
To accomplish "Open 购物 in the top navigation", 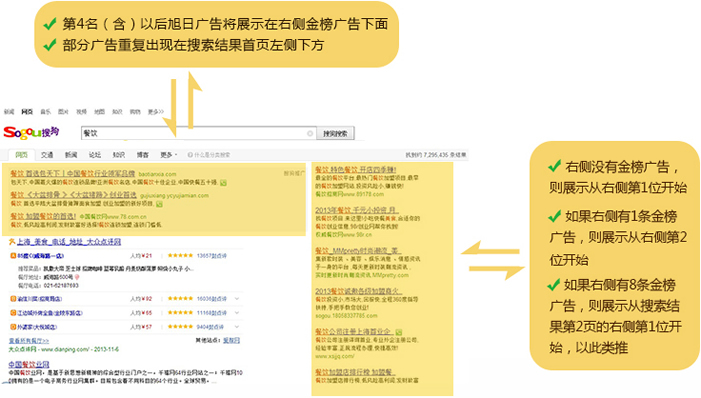I will pyautogui.click(x=135, y=112).
